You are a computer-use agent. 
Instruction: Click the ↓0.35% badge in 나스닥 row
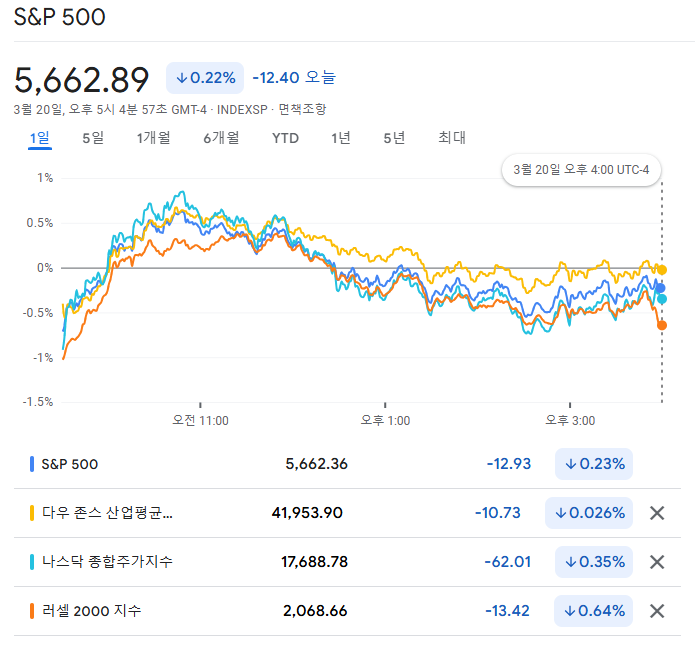594,562
